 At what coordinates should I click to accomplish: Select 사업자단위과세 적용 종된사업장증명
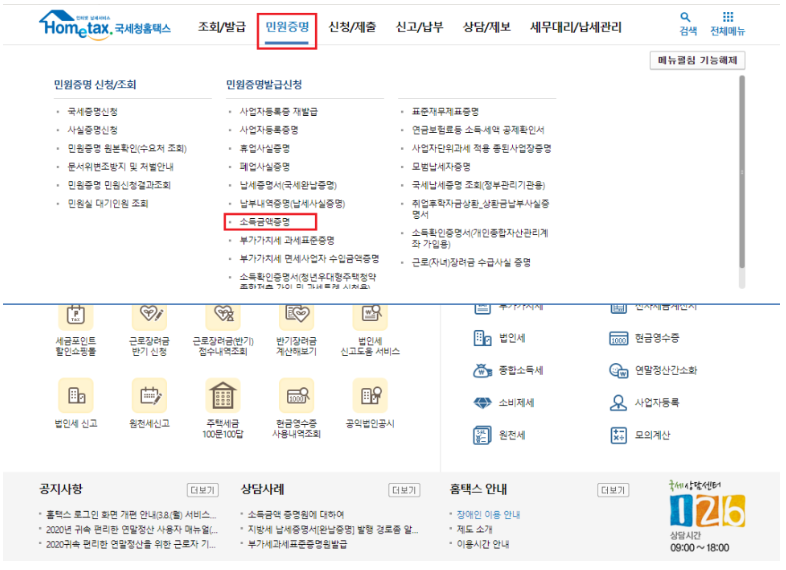click(481, 148)
